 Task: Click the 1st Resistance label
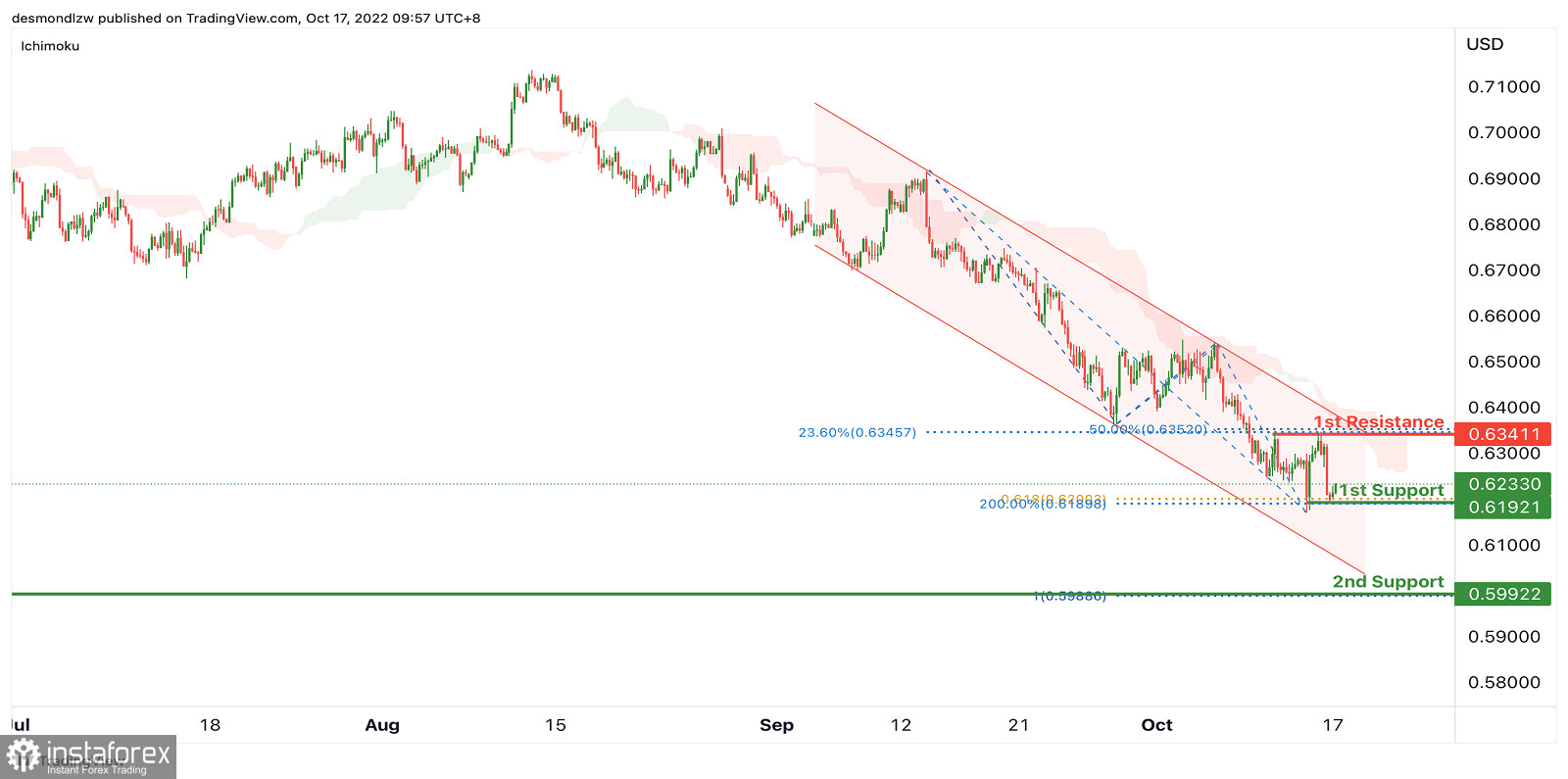click(x=1379, y=422)
